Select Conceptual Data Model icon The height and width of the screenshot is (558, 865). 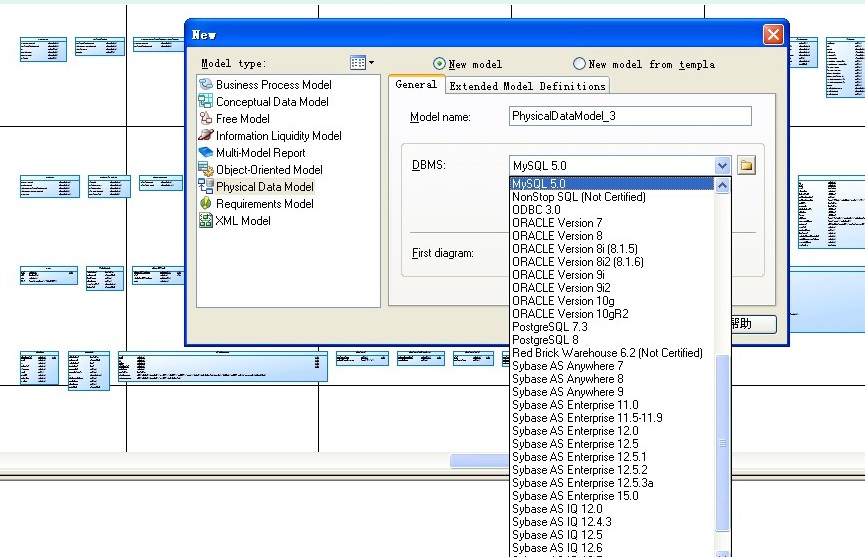coord(206,101)
